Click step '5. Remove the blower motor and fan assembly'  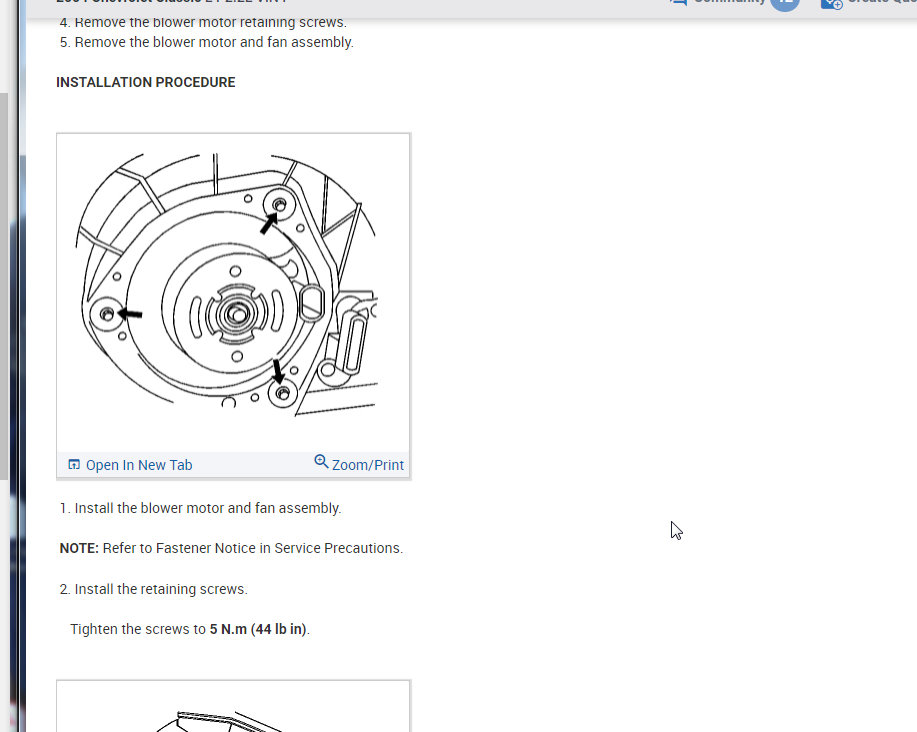[206, 42]
